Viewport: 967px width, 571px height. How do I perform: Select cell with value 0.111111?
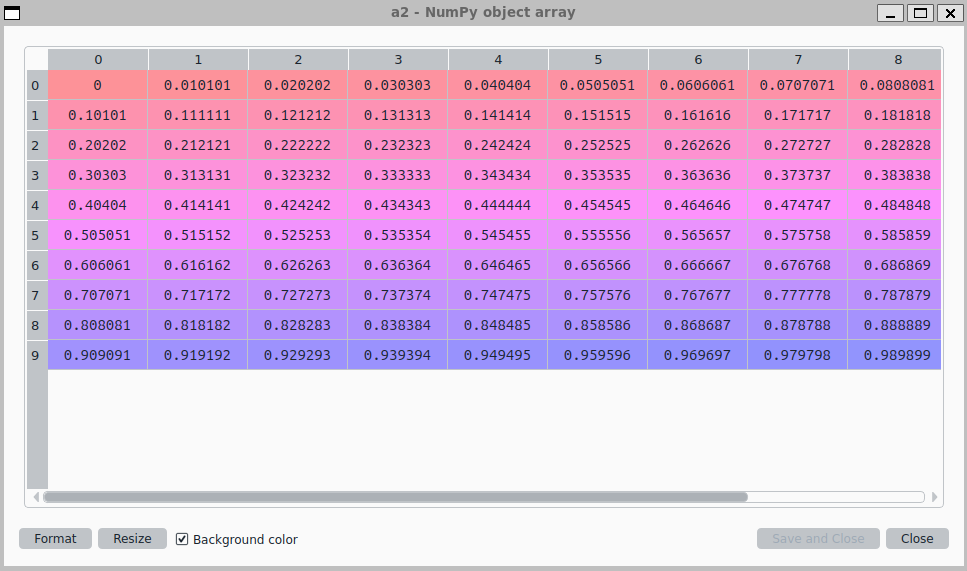(x=198, y=115)
